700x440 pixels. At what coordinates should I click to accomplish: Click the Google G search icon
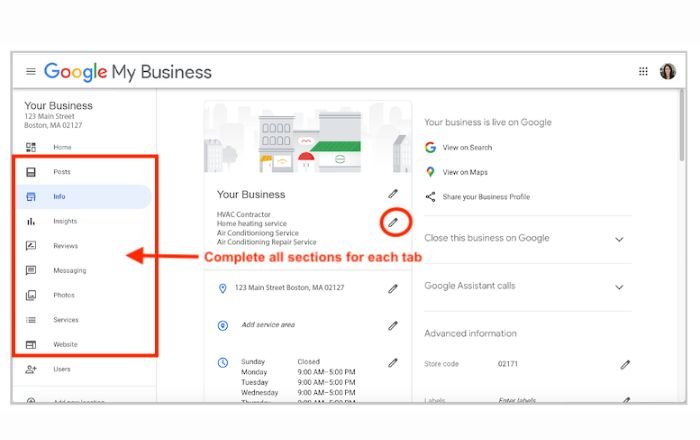[430, 147]
